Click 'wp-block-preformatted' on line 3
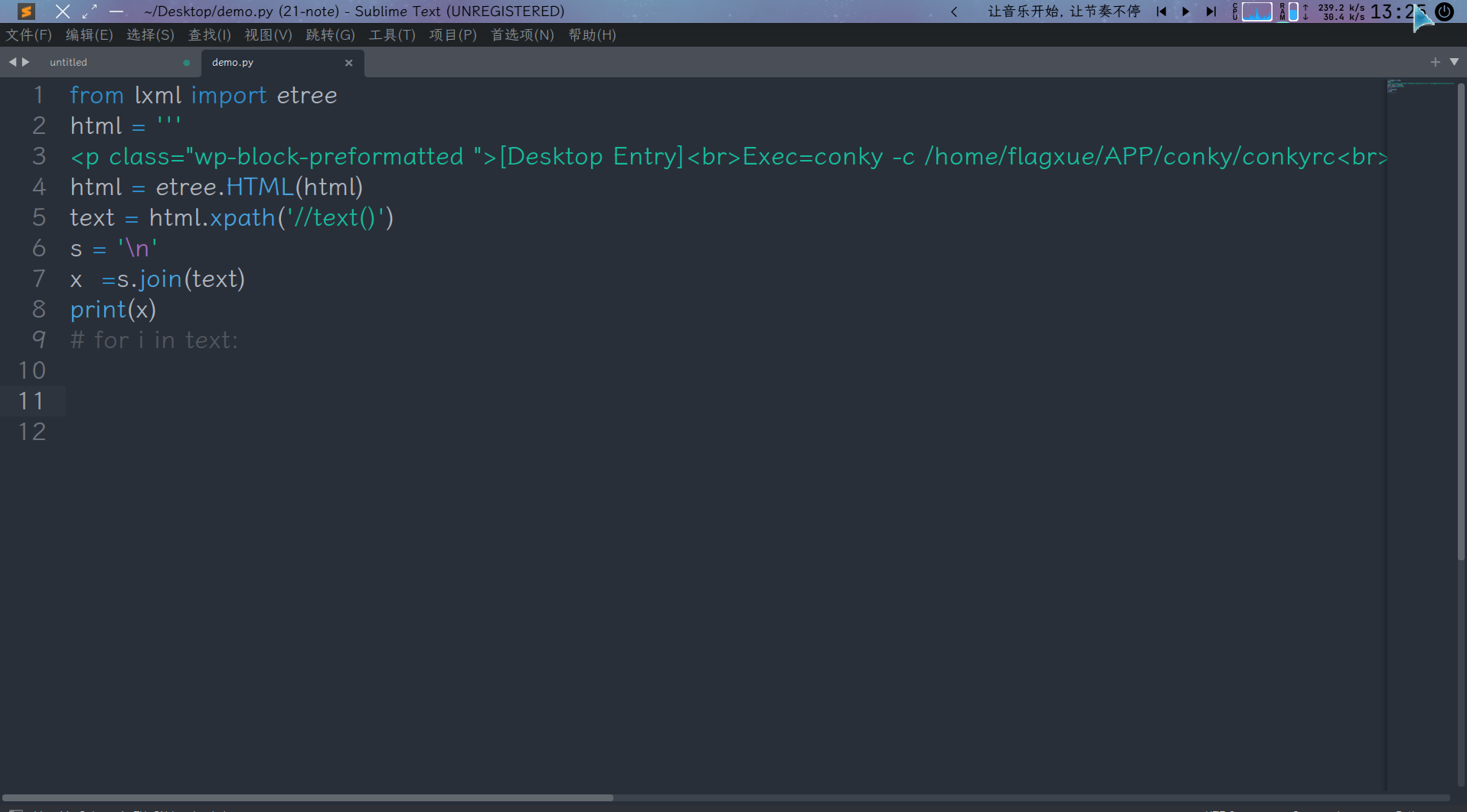Image resolution: width=1467 pixels, height=812 pixels. (329, 156)
